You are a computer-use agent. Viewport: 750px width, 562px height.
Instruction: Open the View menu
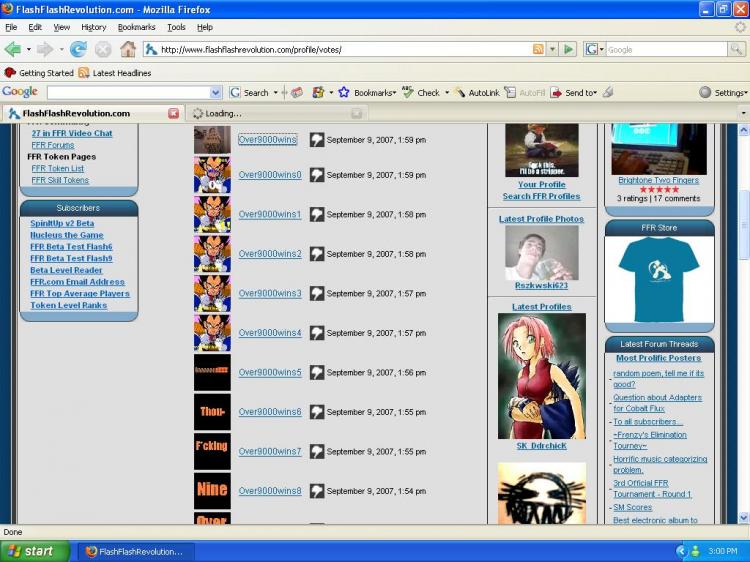click(61, 27)
